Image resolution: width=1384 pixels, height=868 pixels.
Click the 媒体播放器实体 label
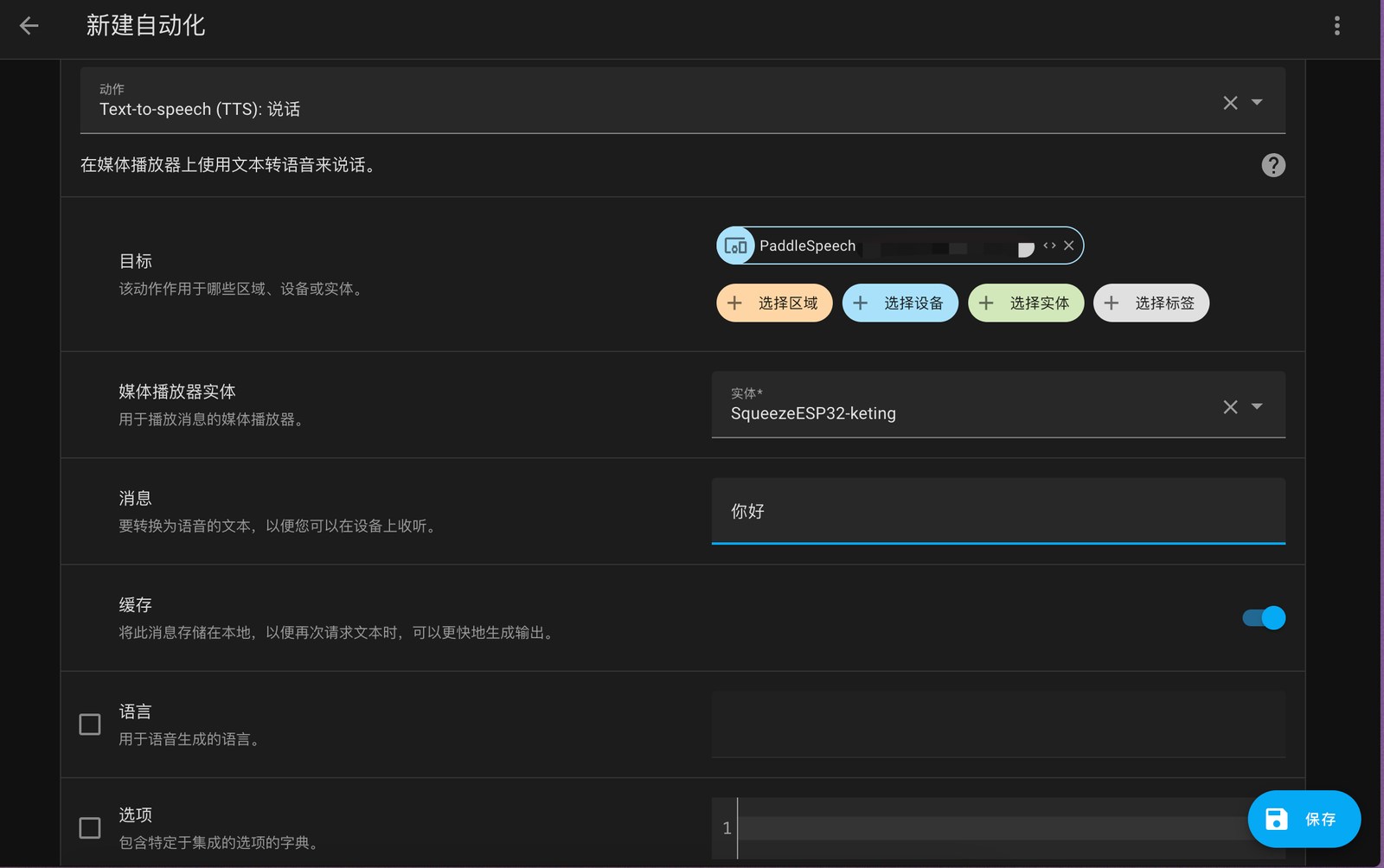tap(177, 392)
